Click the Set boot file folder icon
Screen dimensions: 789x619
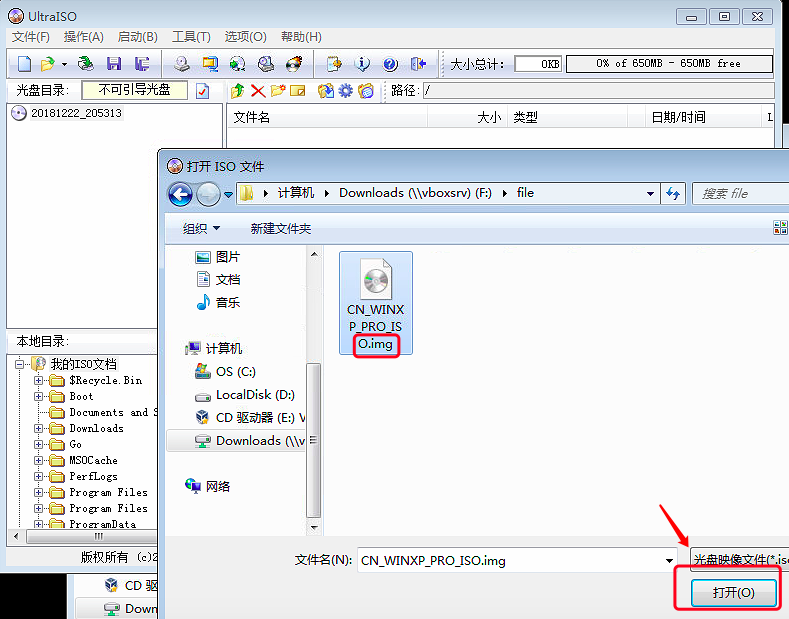pyautogui.click(x=366, y=91)
